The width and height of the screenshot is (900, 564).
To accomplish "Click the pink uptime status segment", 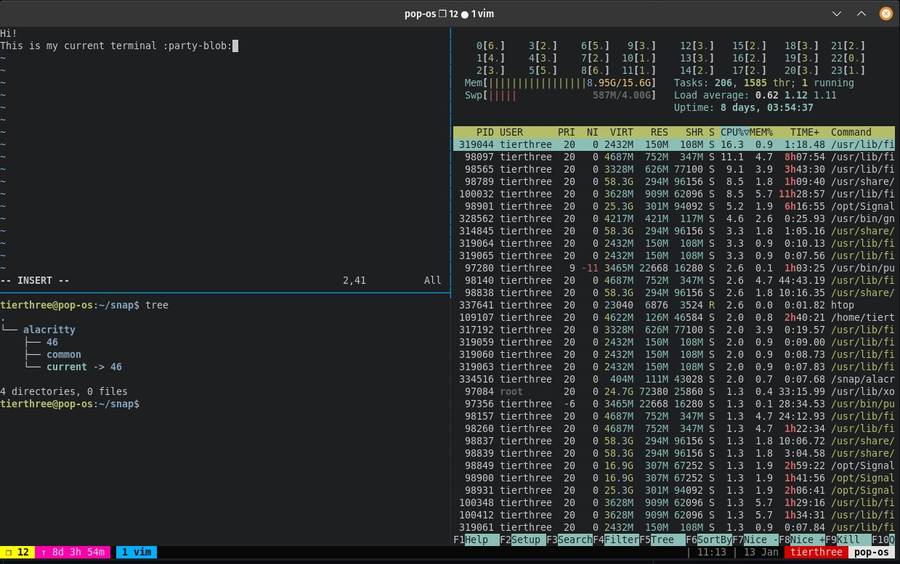I will pos(73,552).
